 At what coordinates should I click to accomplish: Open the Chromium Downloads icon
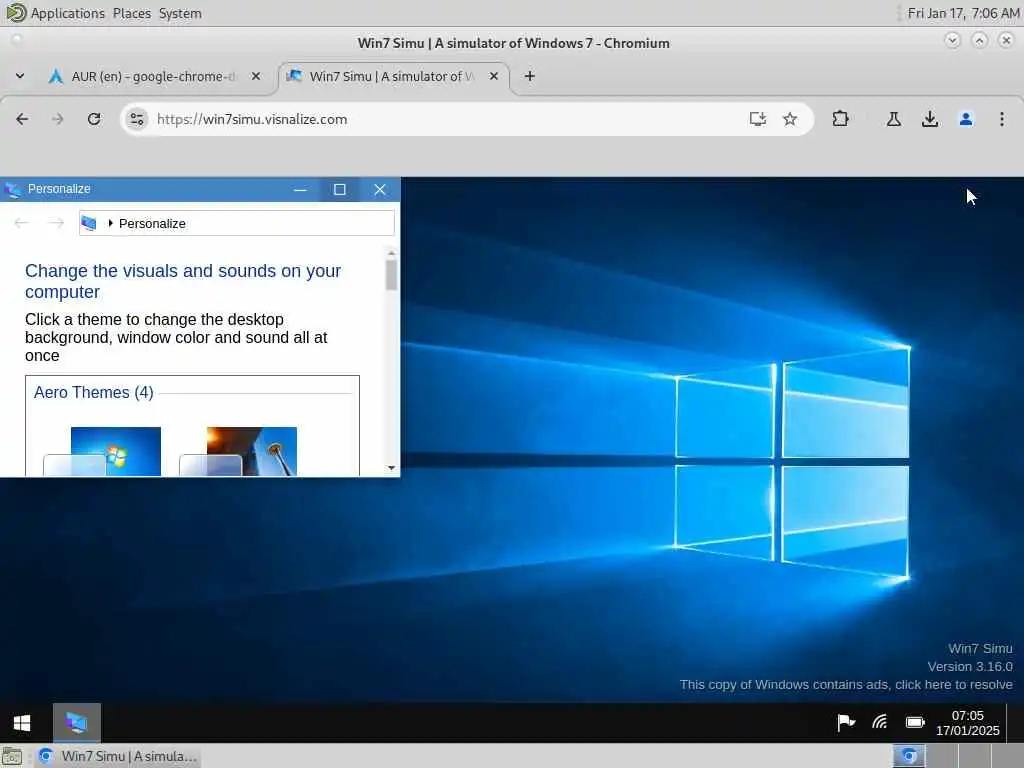930,119
